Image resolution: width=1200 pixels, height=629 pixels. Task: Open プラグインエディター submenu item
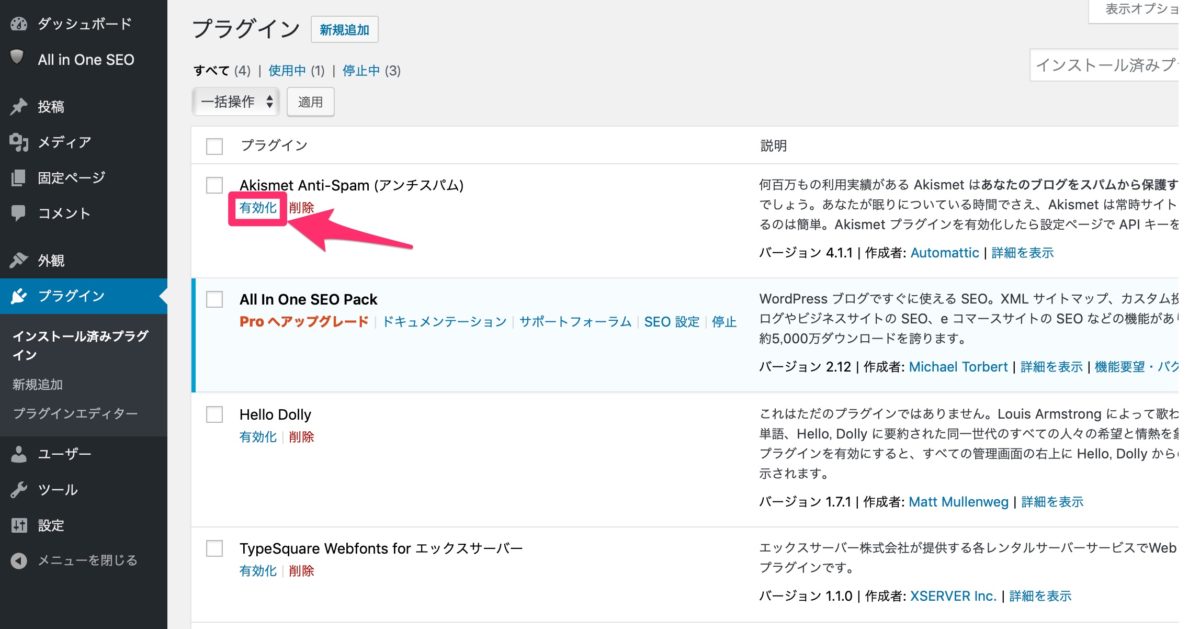click(x=75, y=413)
